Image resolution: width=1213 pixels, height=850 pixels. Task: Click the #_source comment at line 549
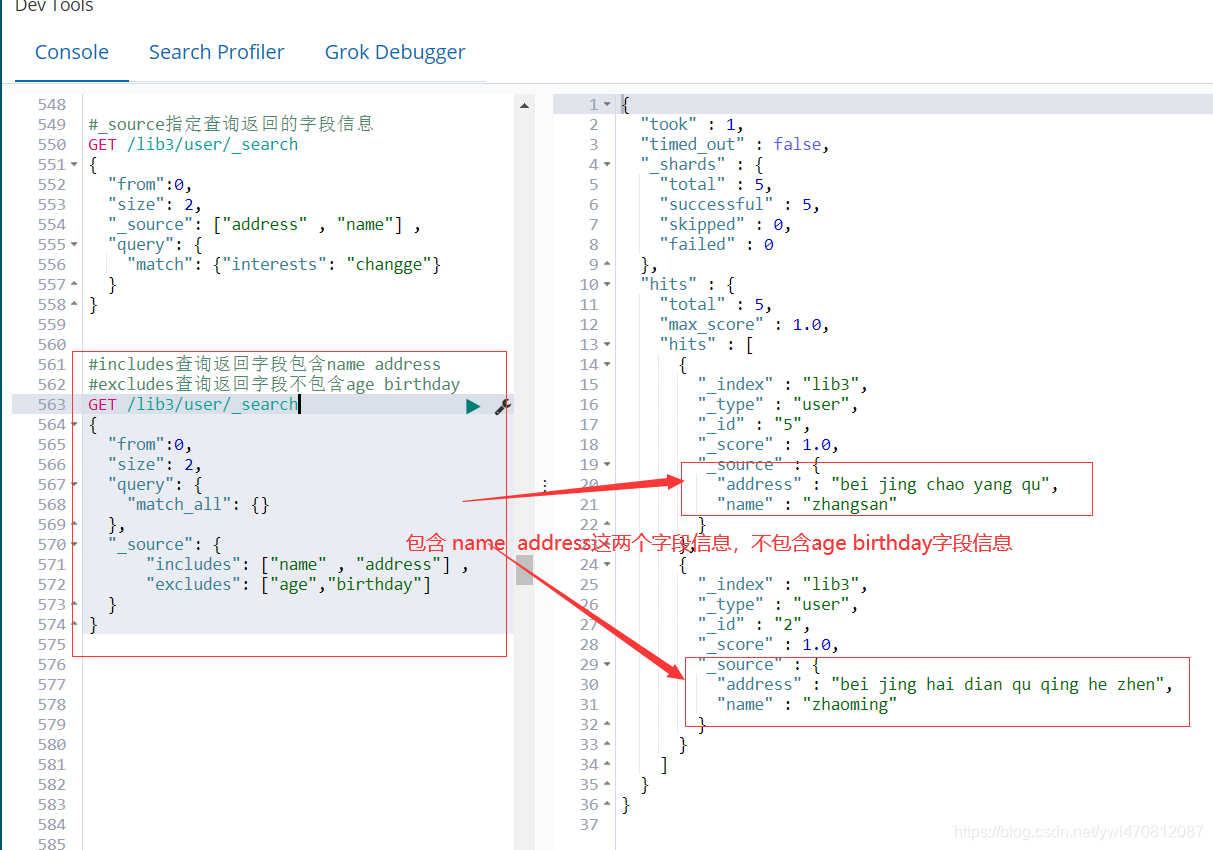pyautogui.click(x=231, y=124)
